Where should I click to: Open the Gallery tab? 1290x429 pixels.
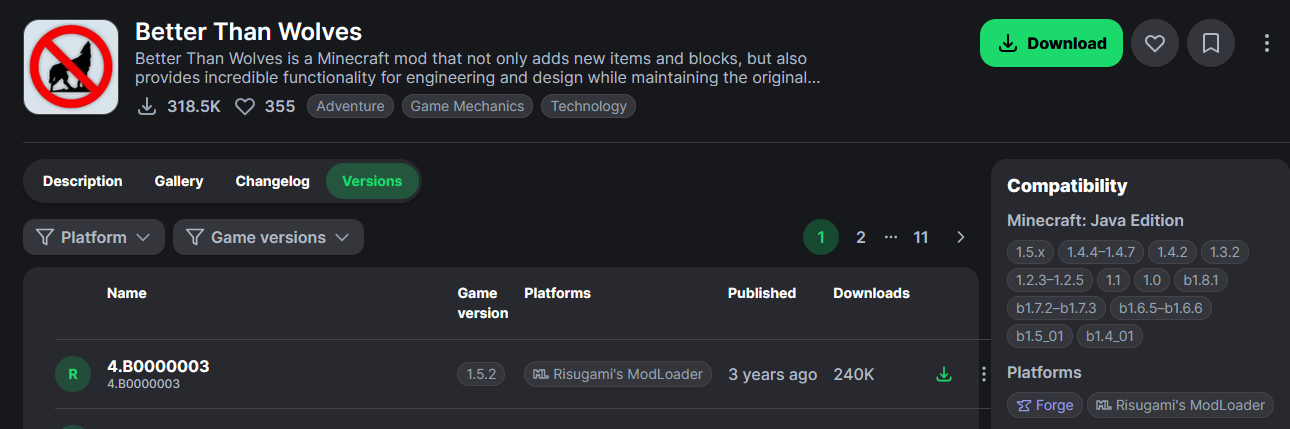coord(179,181)
